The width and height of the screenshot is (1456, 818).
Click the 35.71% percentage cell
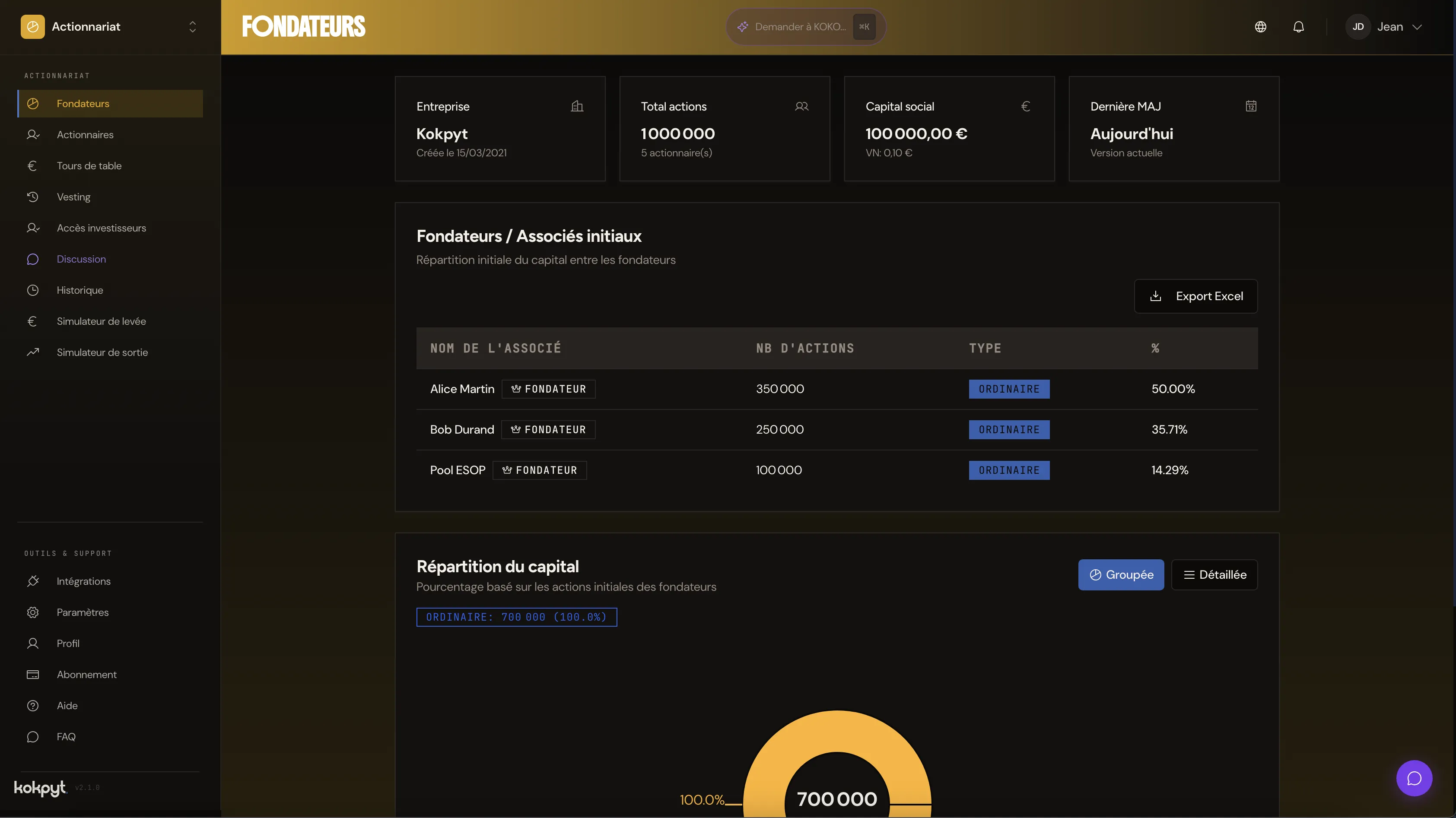(1170, 429)
